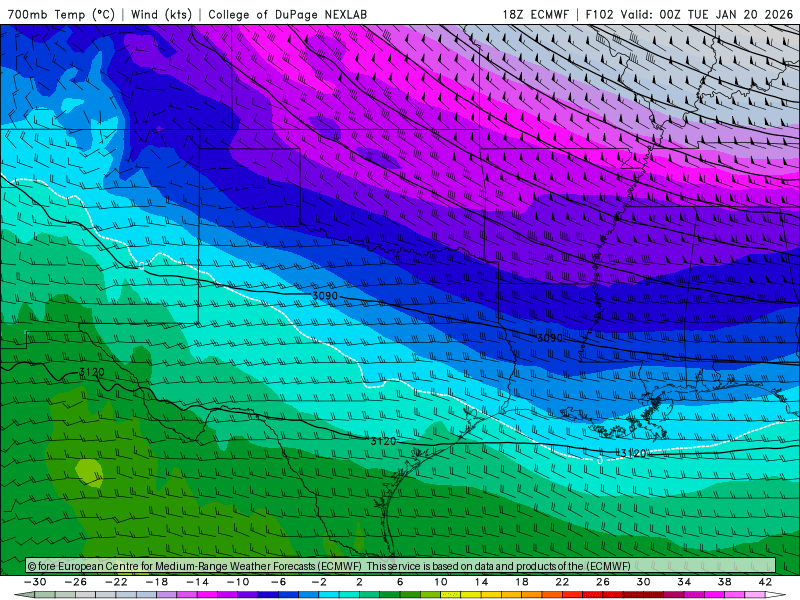Click the '700mb Temp (°C)' title text
Screen dimensions: 800x600
tap(61, 14)
